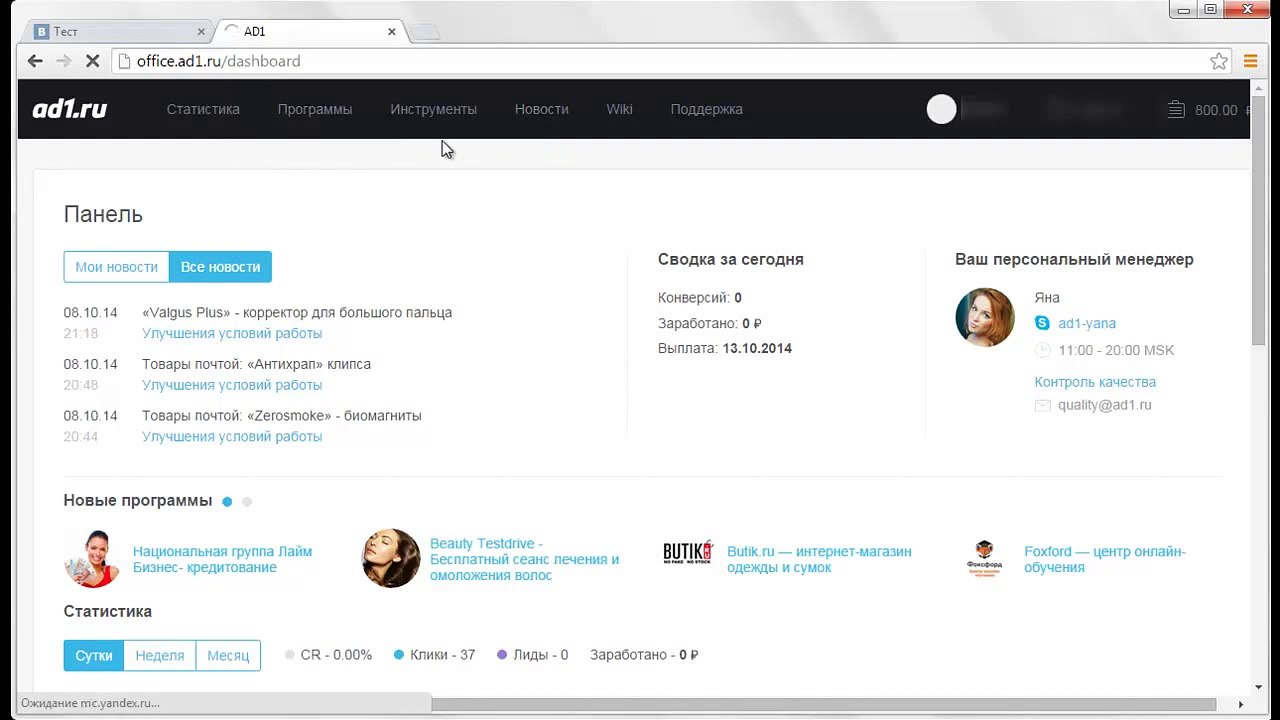Click the horizontal scrollbar thumb
The height and width of the screenshot is (720, 1280).
pos(824,704)
